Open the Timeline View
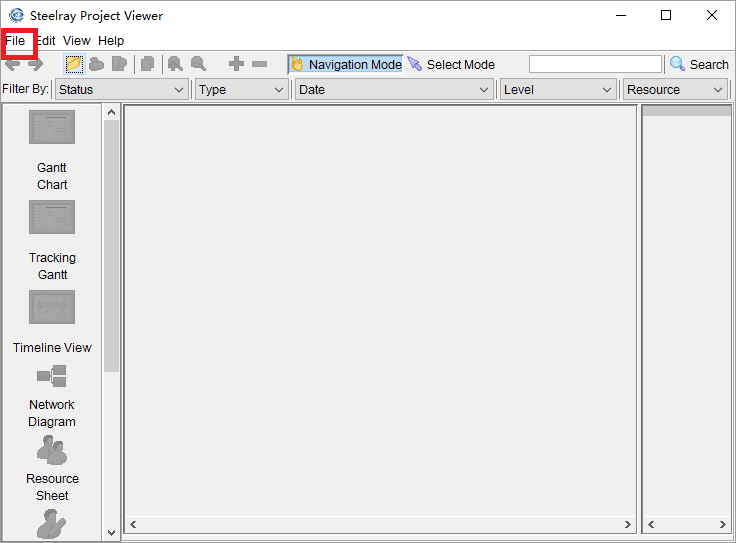 [52, 322]
